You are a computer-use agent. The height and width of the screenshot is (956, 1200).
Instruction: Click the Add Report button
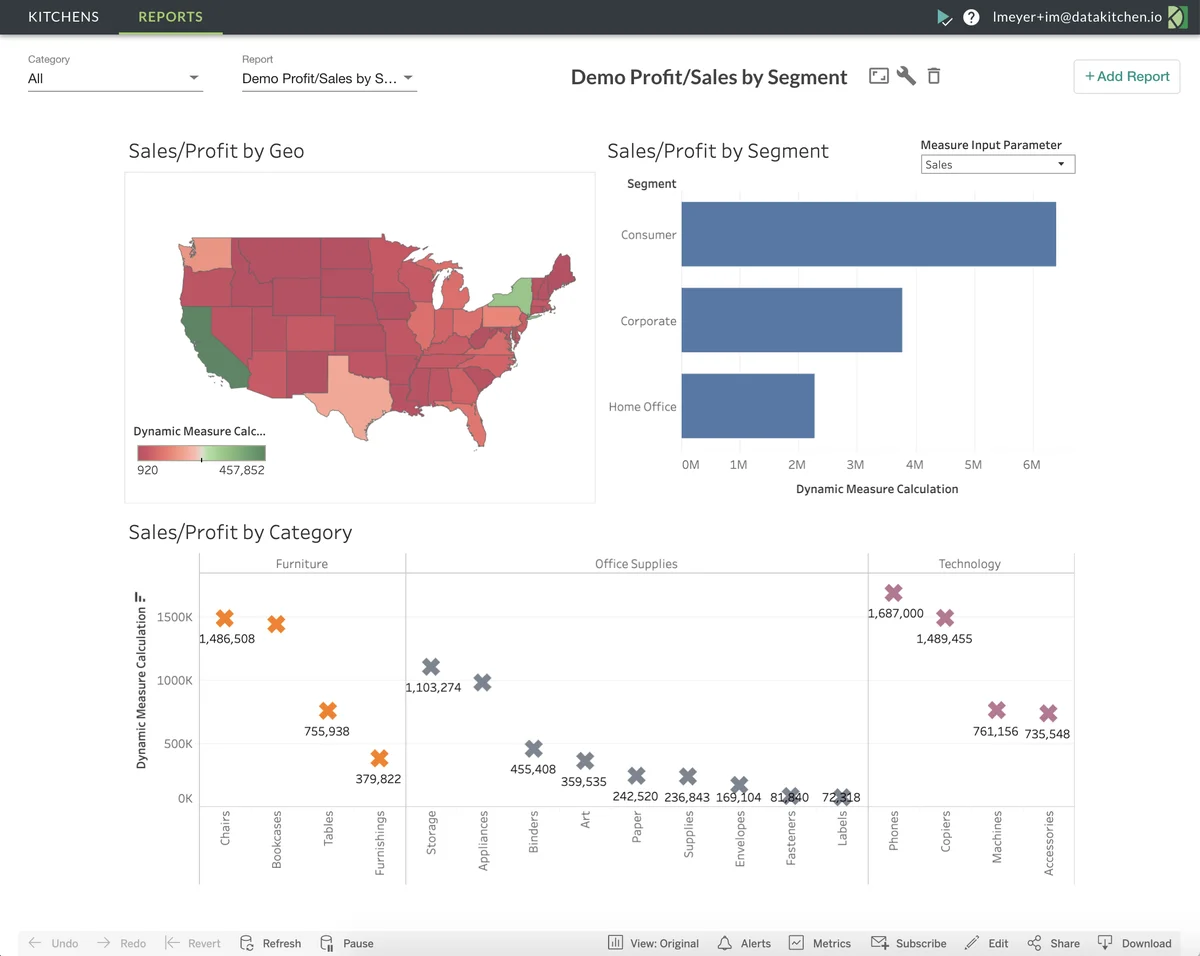tap(1126, 76)
